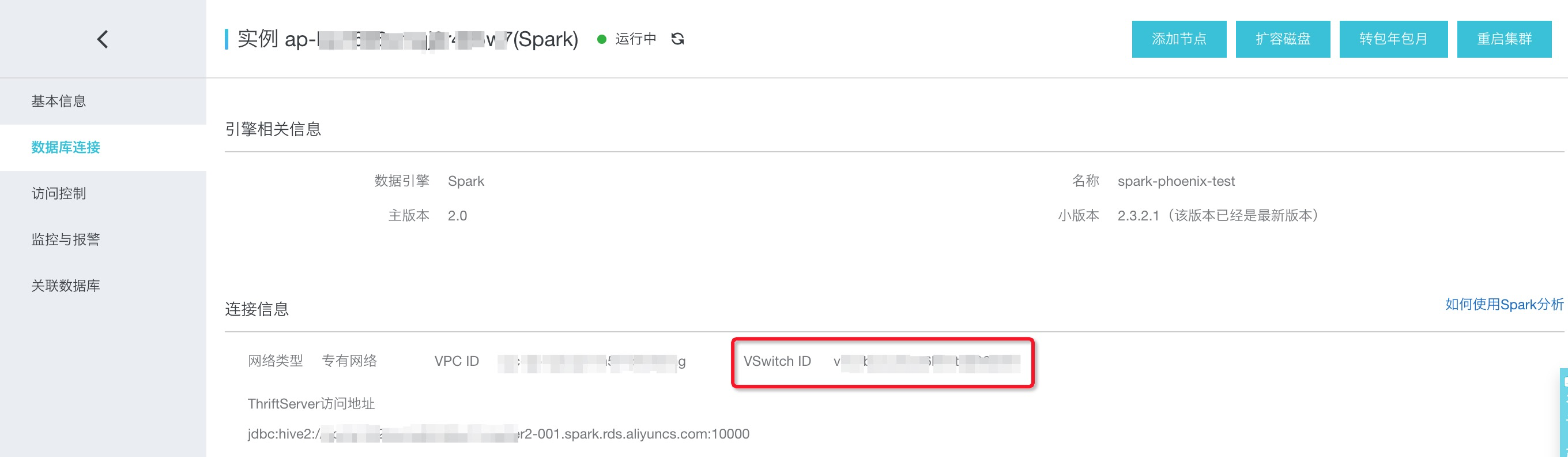Screen dimensions: 1568x457
Task: Open 监控与报警 sidebar item
Action: pos(66,240)
